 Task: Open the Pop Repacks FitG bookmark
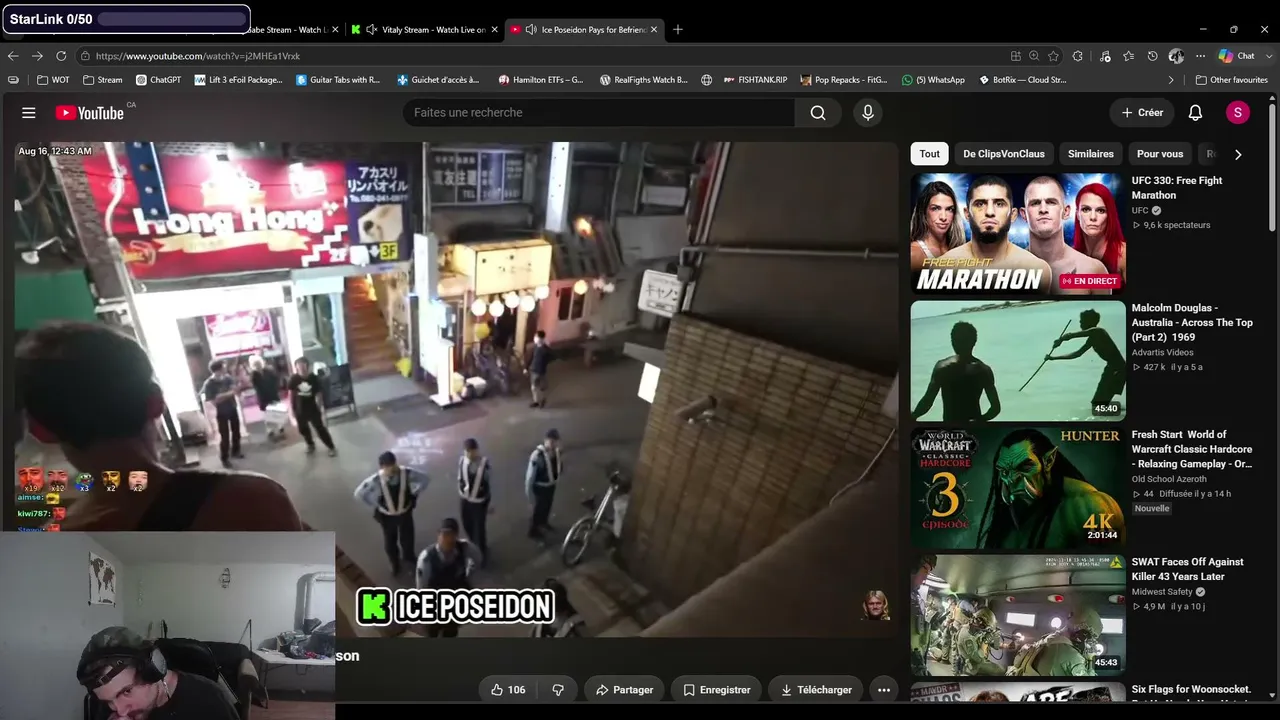[x=844, y=80]
